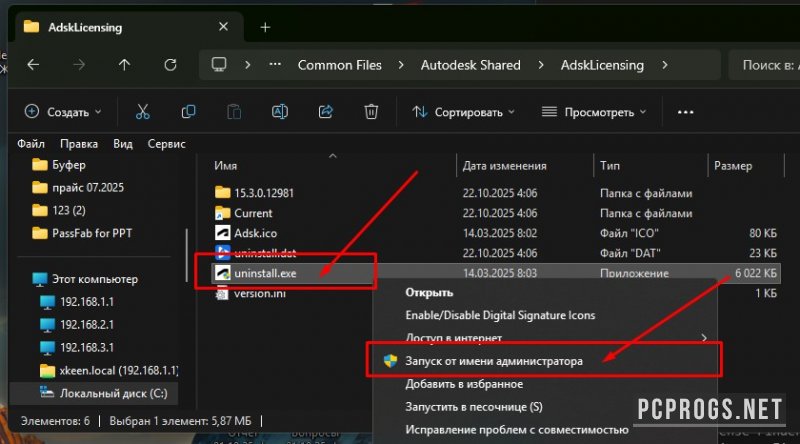Select xkeen.local (192.168.1.1) entry

point(118,371)
